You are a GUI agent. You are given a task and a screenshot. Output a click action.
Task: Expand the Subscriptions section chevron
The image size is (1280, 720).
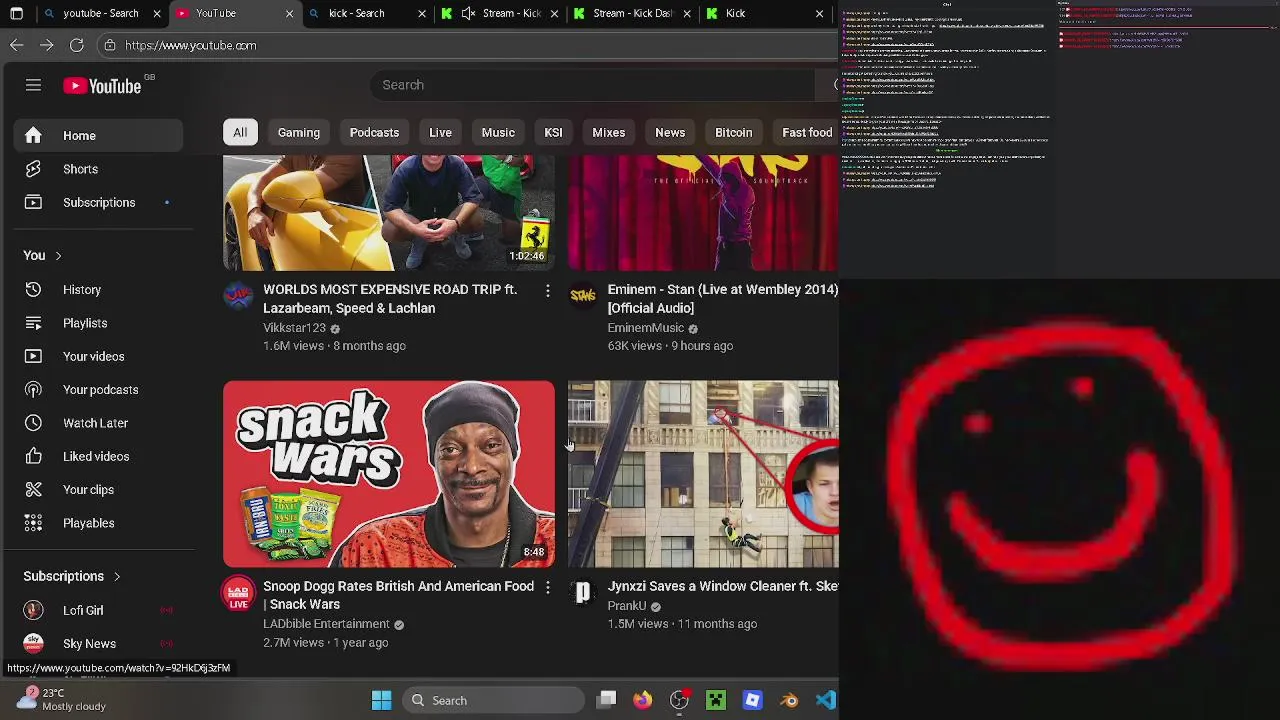[117, 576]
